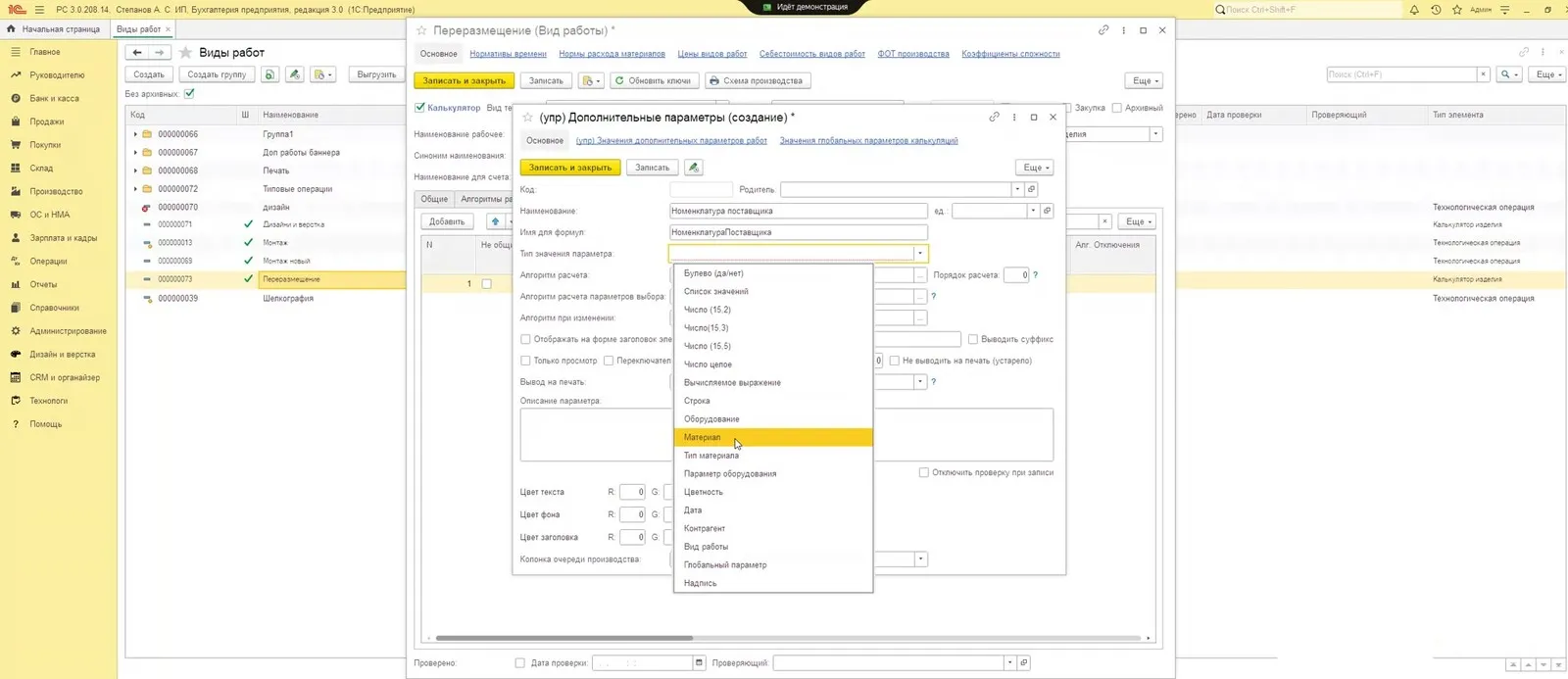Open the Нормативы времени link
This screenshot has width=1568, height=679.
pos(508,54)
